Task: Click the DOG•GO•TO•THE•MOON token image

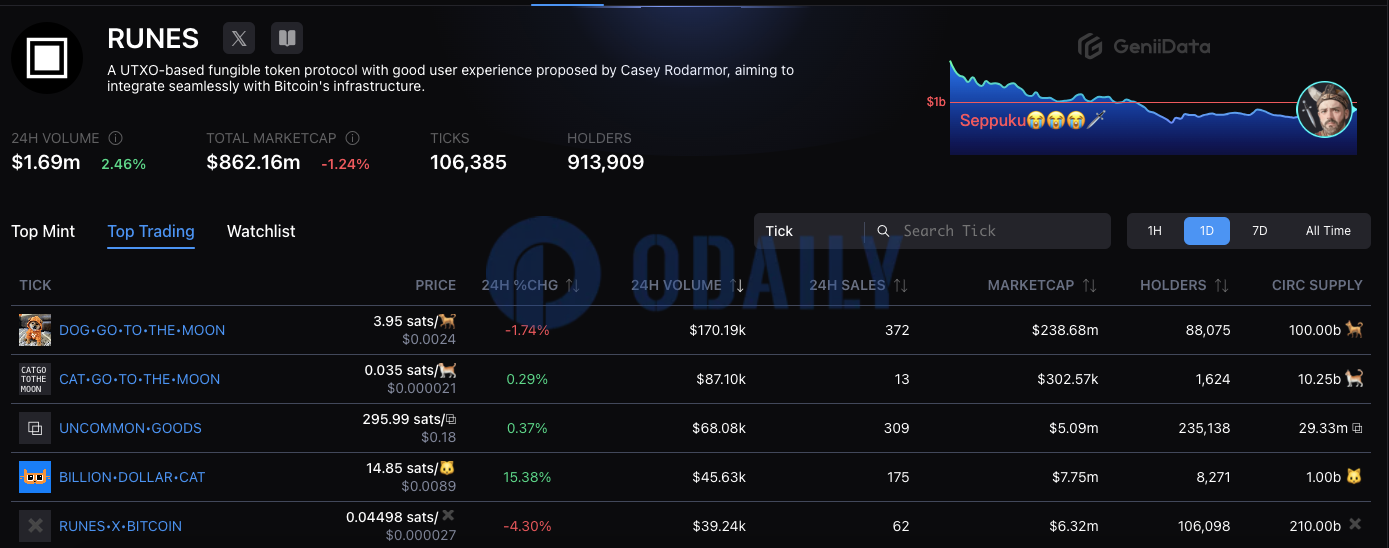Action: [x=35, y=330]
